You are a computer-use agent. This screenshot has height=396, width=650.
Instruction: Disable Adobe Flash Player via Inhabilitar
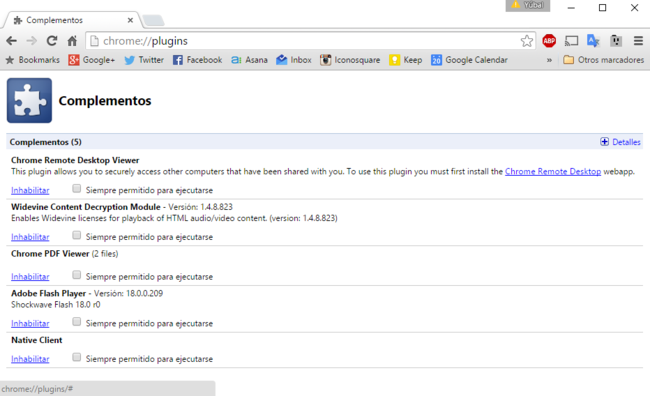pos(30,323)
